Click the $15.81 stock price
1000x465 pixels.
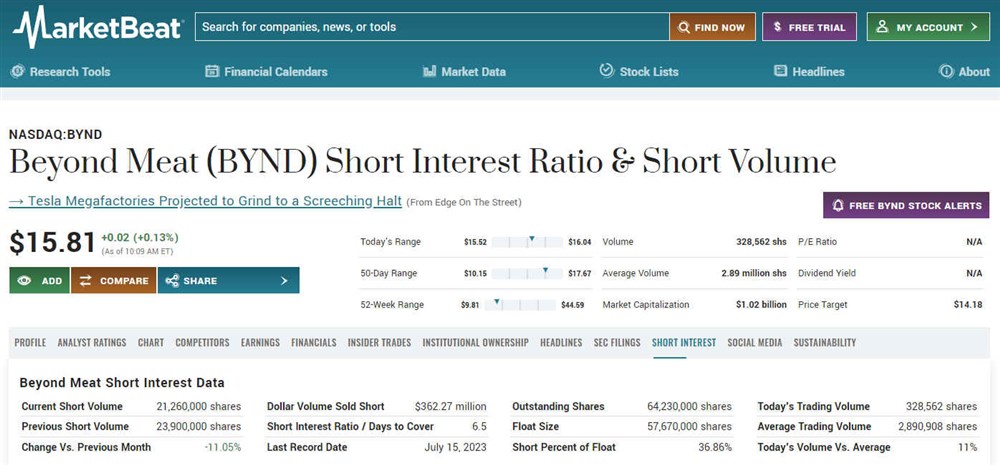(x=52, y=242)
